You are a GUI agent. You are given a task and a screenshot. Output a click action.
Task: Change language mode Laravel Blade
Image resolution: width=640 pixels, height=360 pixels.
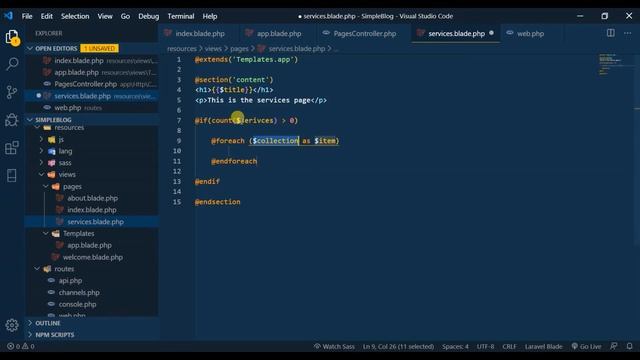(543, 346)
